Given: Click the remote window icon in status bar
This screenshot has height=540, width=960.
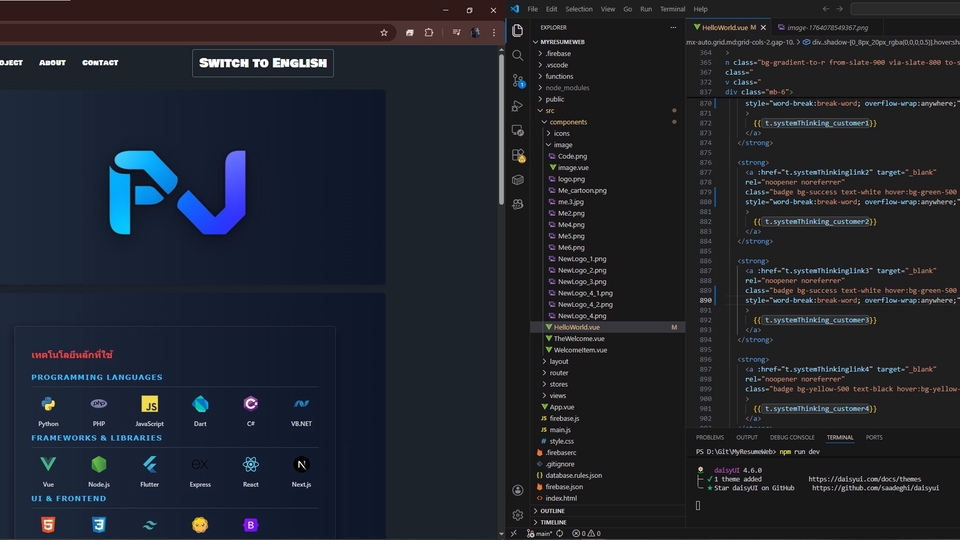Looking at the screenshot, I should point(514,534).
